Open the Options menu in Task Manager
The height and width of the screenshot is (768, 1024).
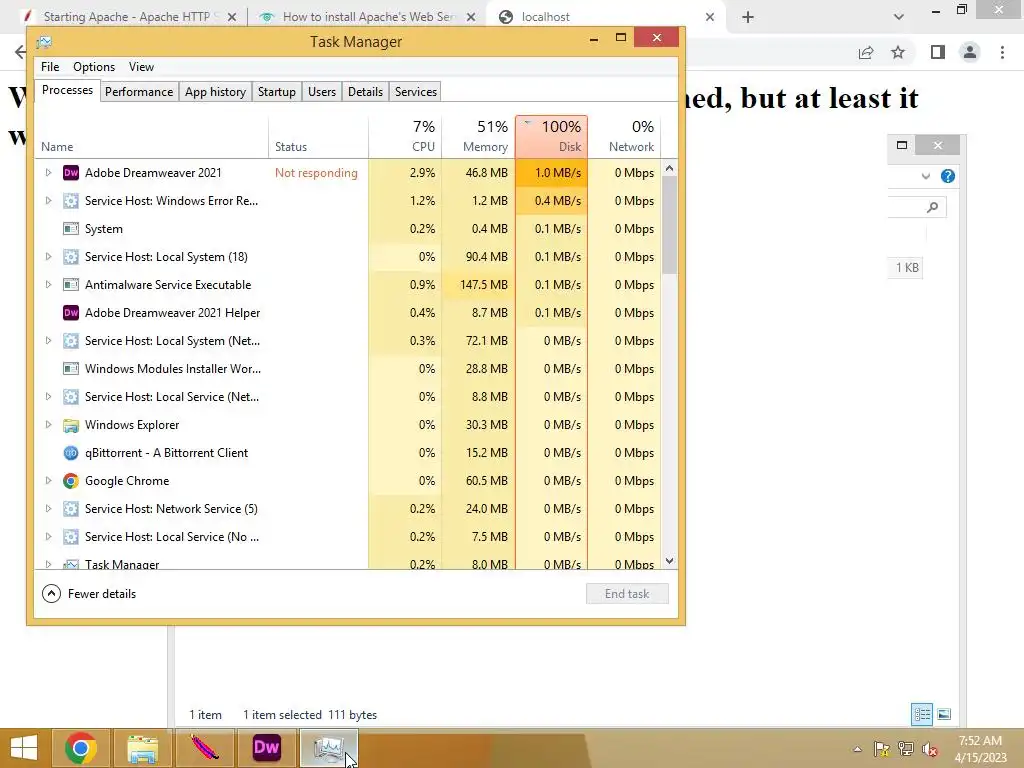tap(93, 67)
